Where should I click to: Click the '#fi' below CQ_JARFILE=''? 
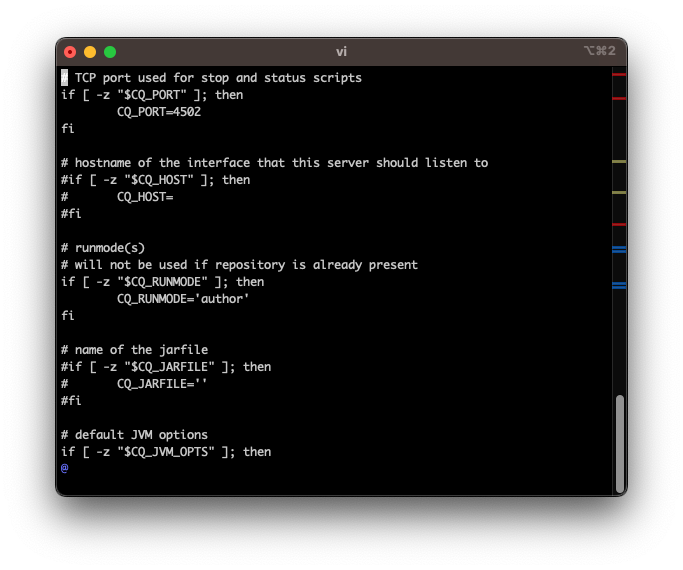coord(71,401)
